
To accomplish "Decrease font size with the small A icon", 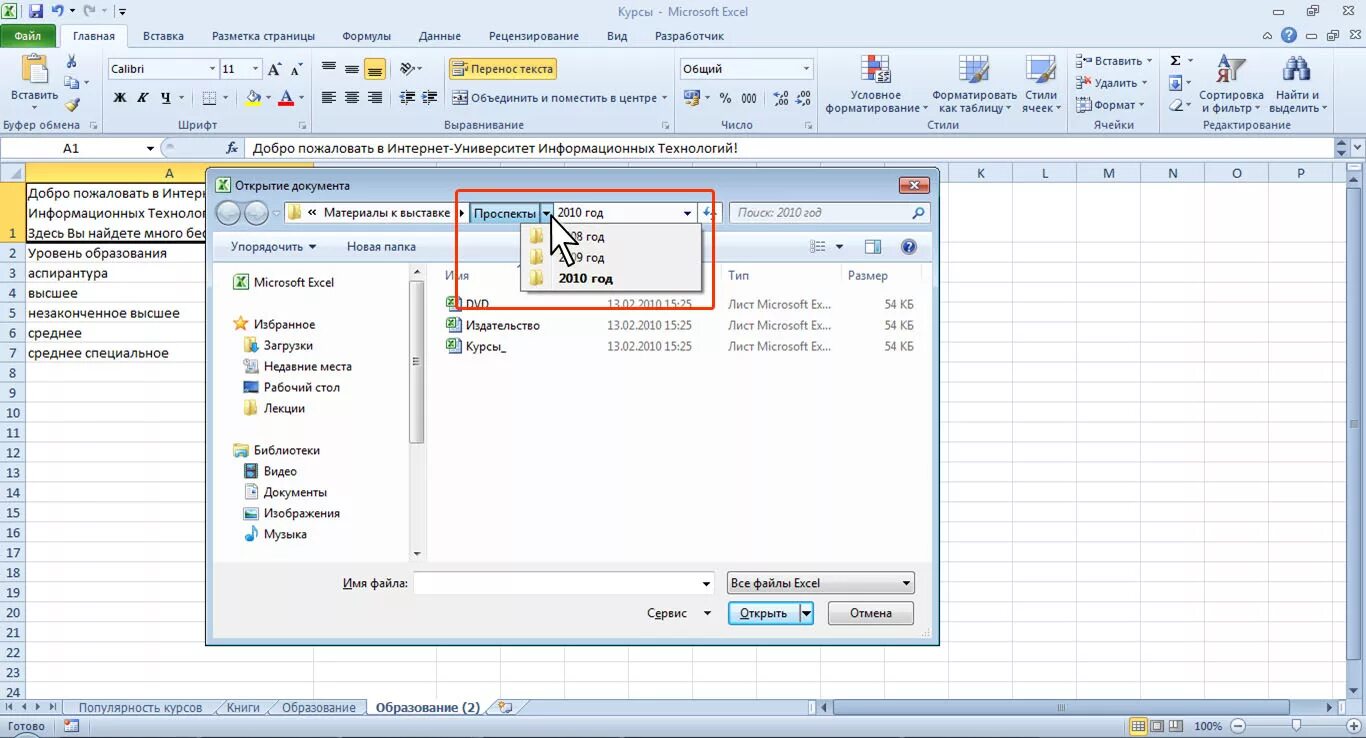I will (297, 69).
